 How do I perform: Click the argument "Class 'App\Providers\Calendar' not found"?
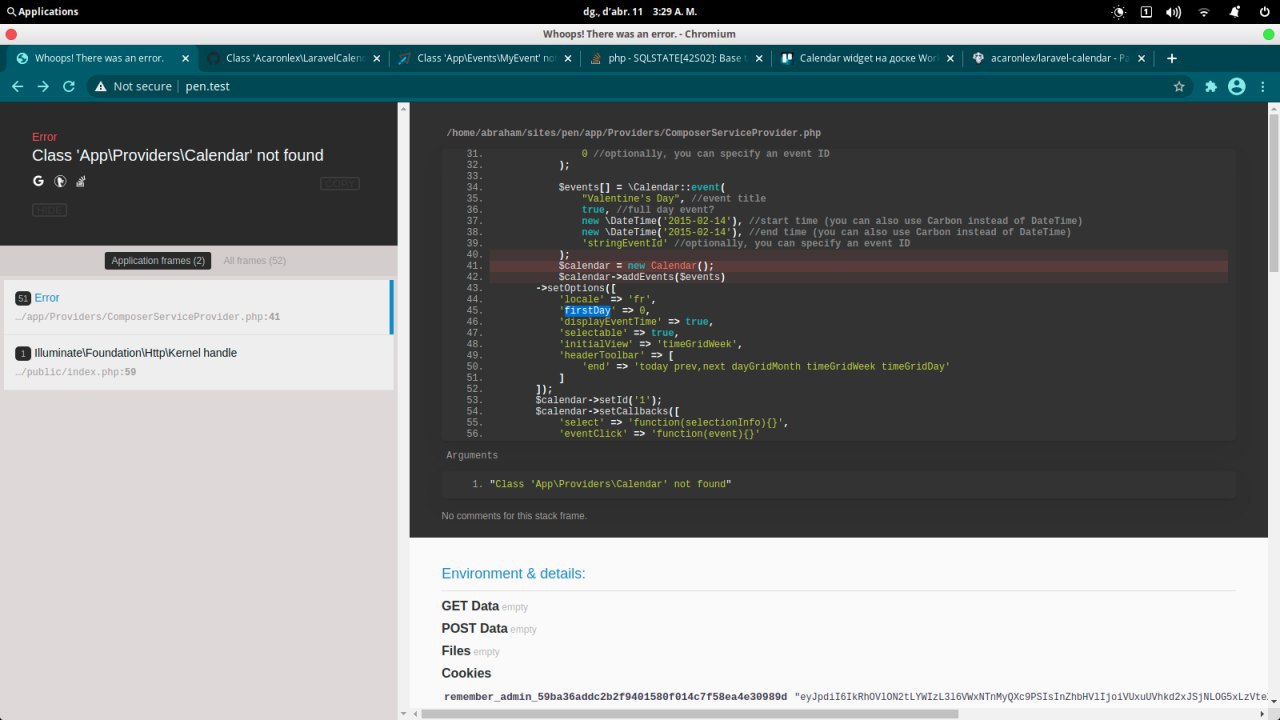point(610,484)
